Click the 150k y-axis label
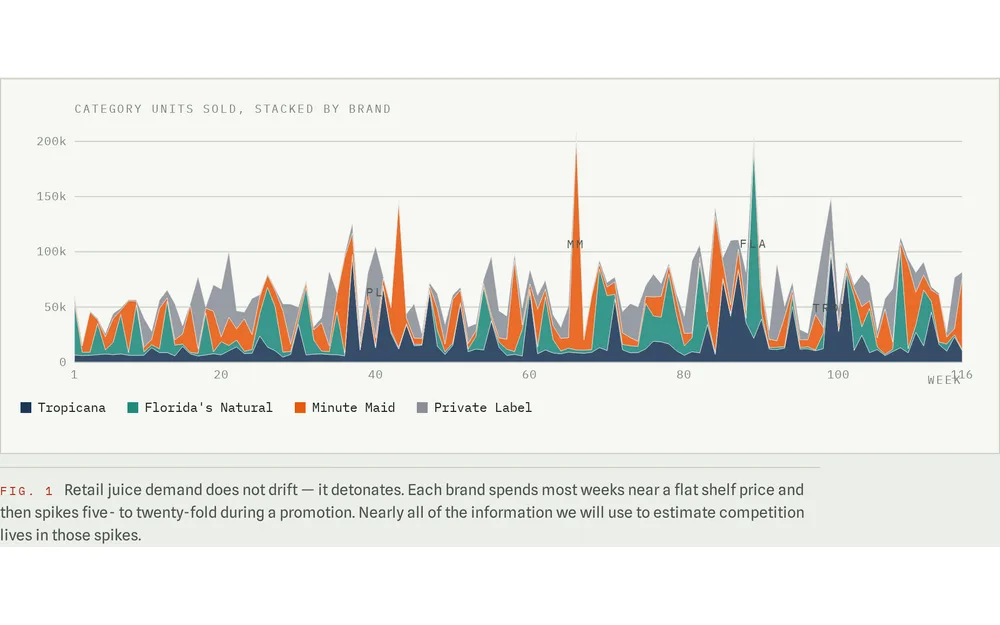1000x625 pixels. tap(51, 196)
